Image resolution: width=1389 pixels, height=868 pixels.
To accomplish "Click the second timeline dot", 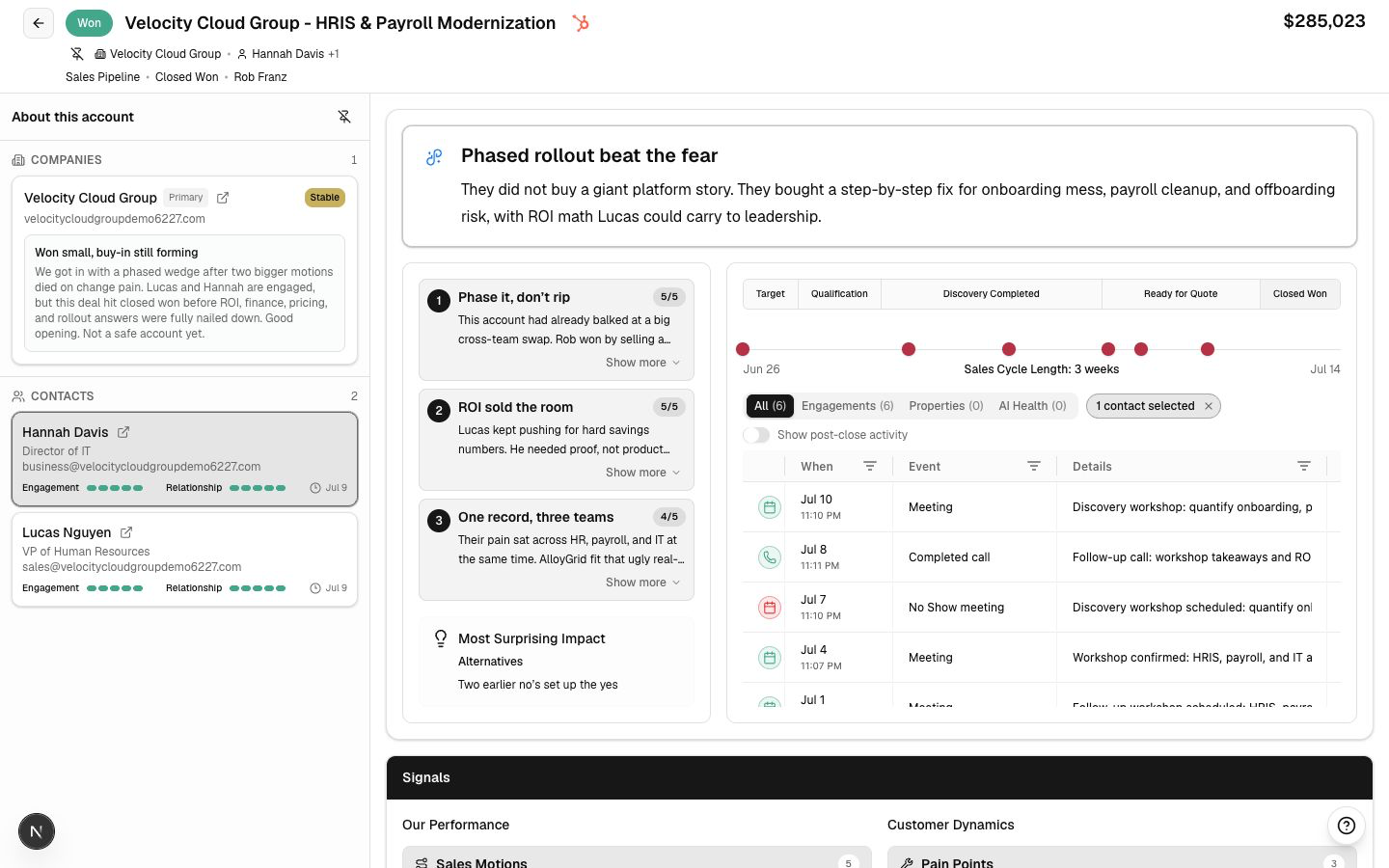I will pos(909,349).
